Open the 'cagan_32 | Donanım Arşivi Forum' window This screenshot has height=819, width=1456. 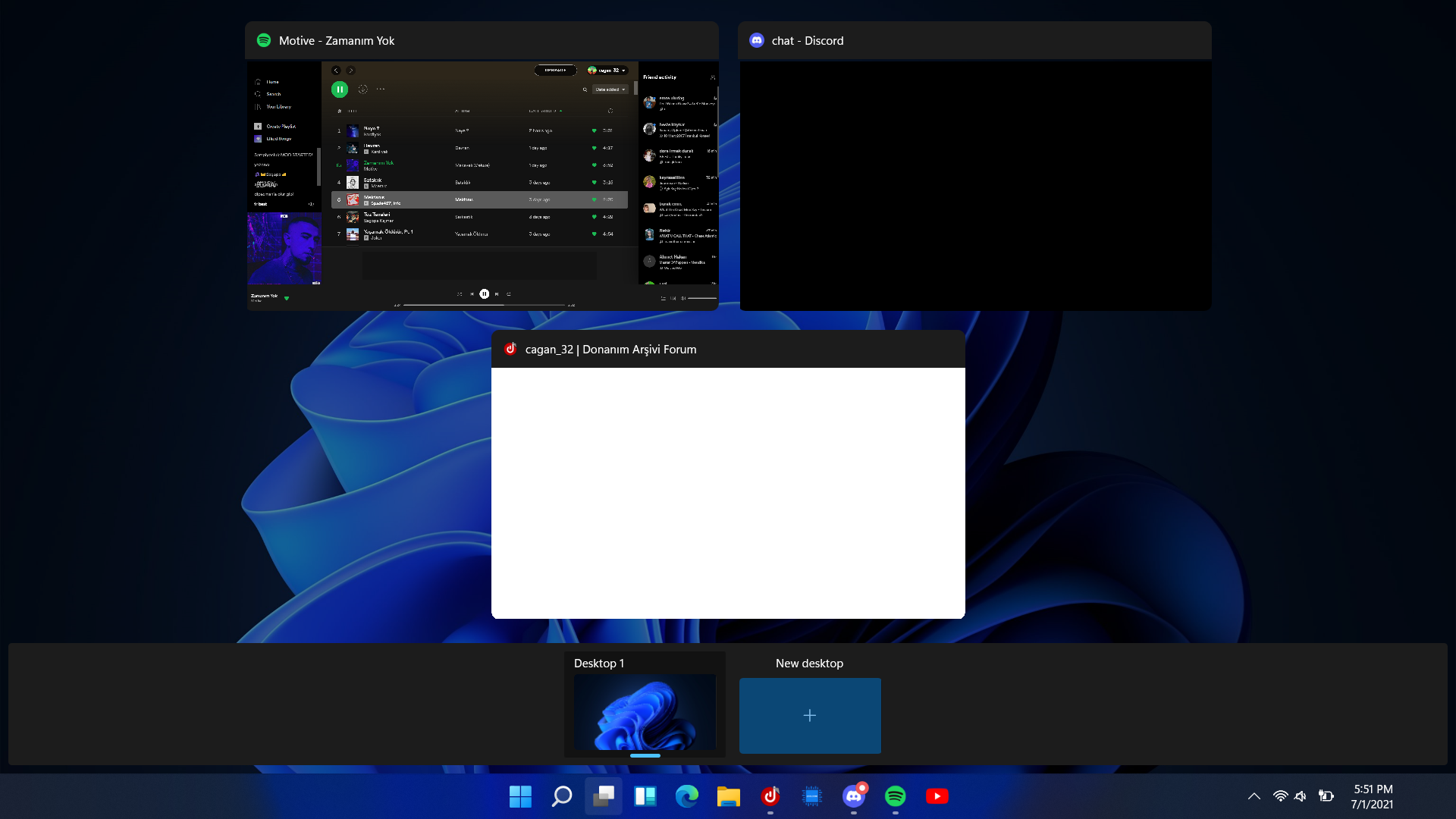728,475
